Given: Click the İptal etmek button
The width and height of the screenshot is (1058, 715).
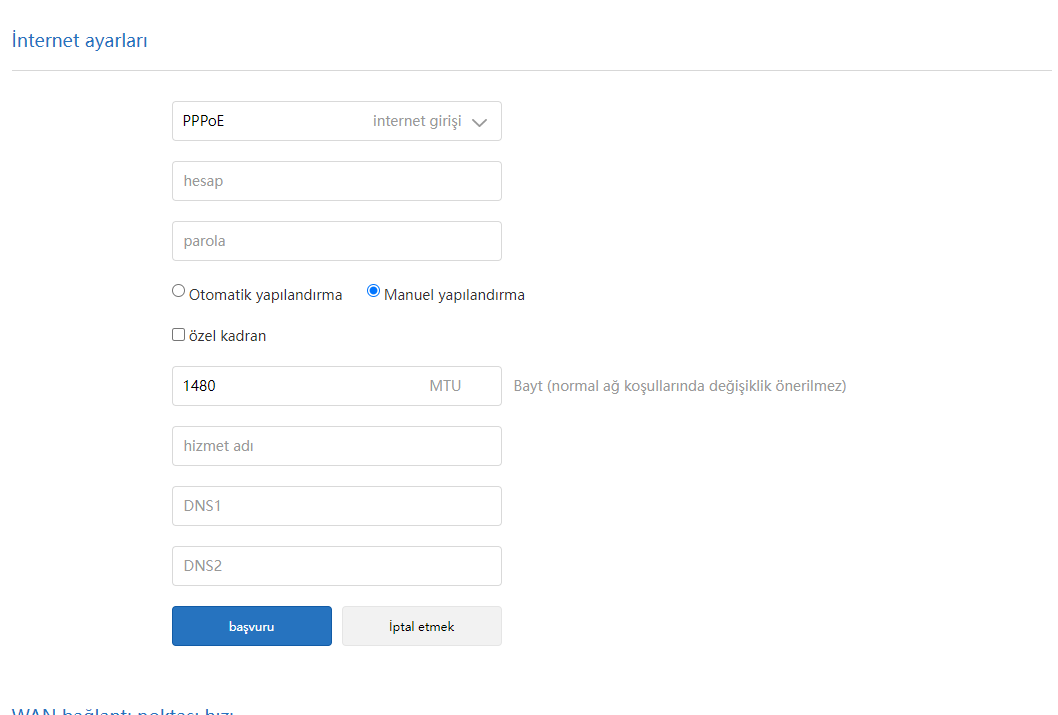Looking at the screenshot, I should coord(422,626).
